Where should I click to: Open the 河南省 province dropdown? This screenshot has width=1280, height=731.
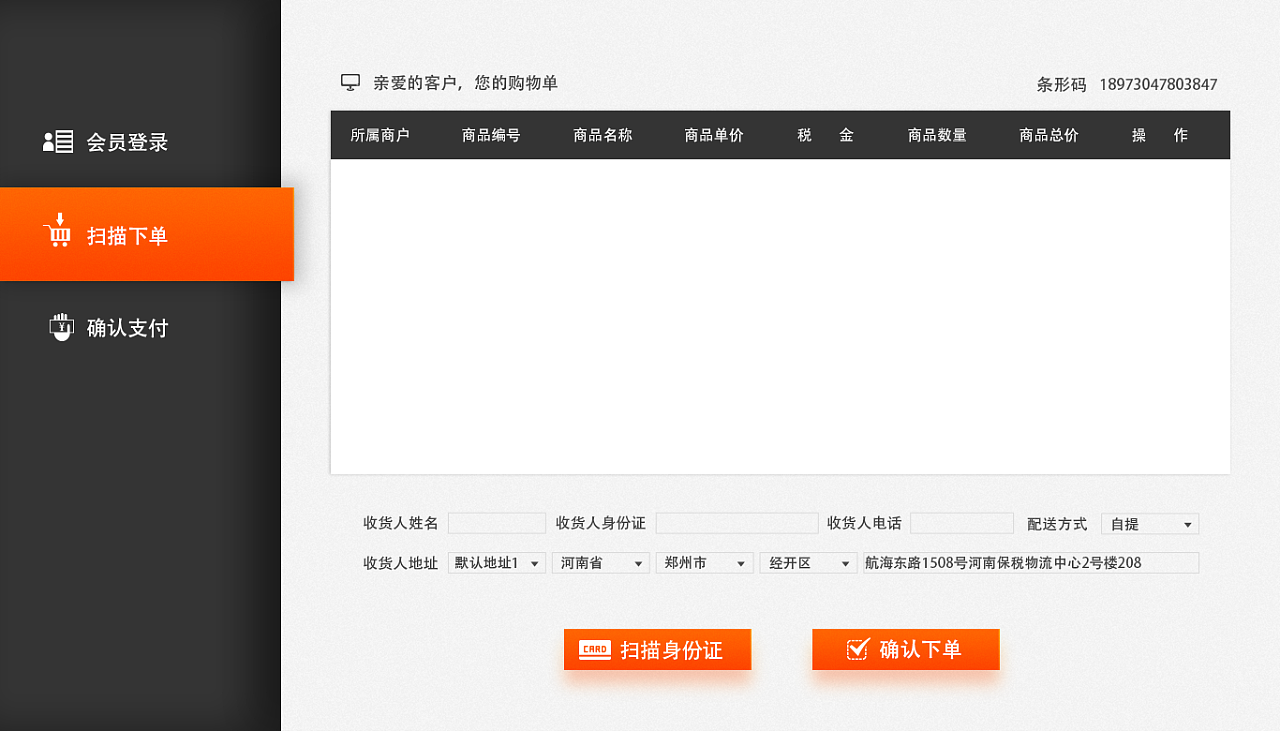pos(600,562)
